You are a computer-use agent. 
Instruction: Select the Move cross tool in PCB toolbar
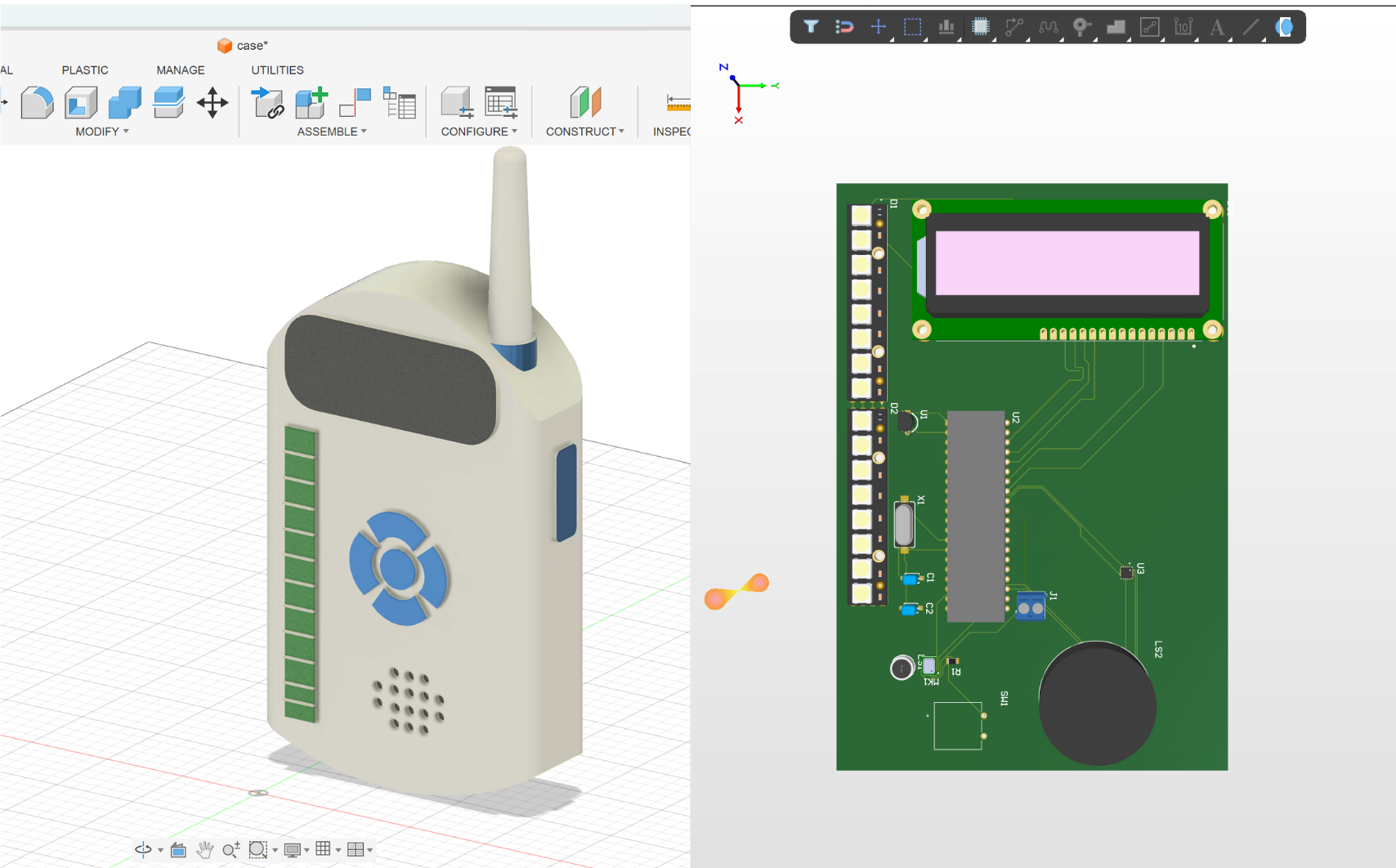879,27
